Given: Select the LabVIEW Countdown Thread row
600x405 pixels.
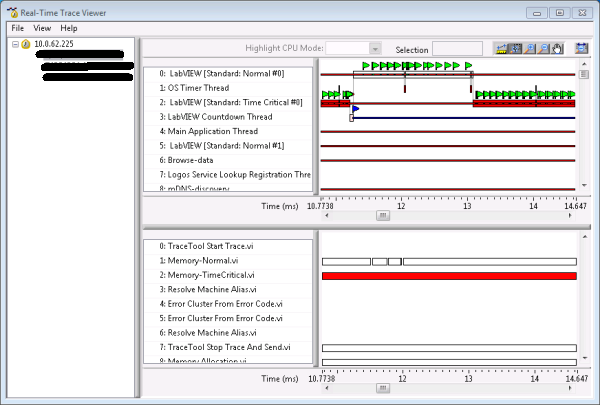Looking at the screenshot, I should pyautogui.click(x=220, y=116).
